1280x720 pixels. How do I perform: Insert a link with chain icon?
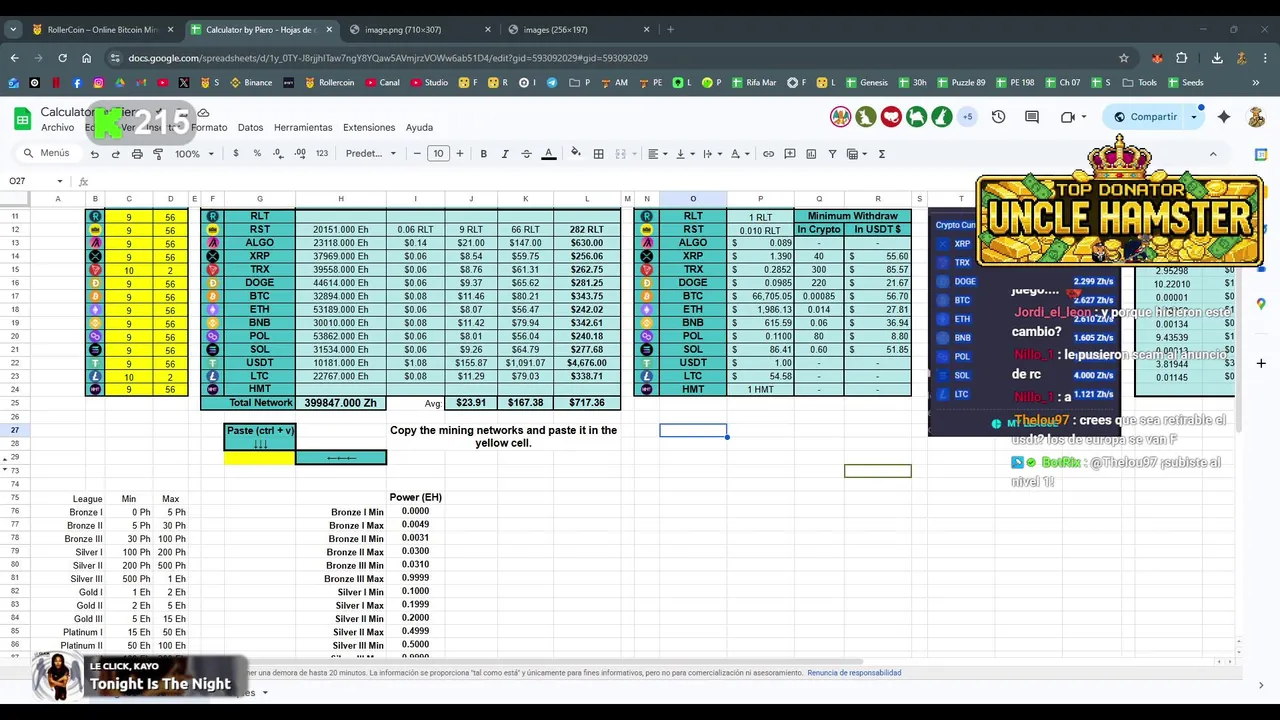point(768,154)
